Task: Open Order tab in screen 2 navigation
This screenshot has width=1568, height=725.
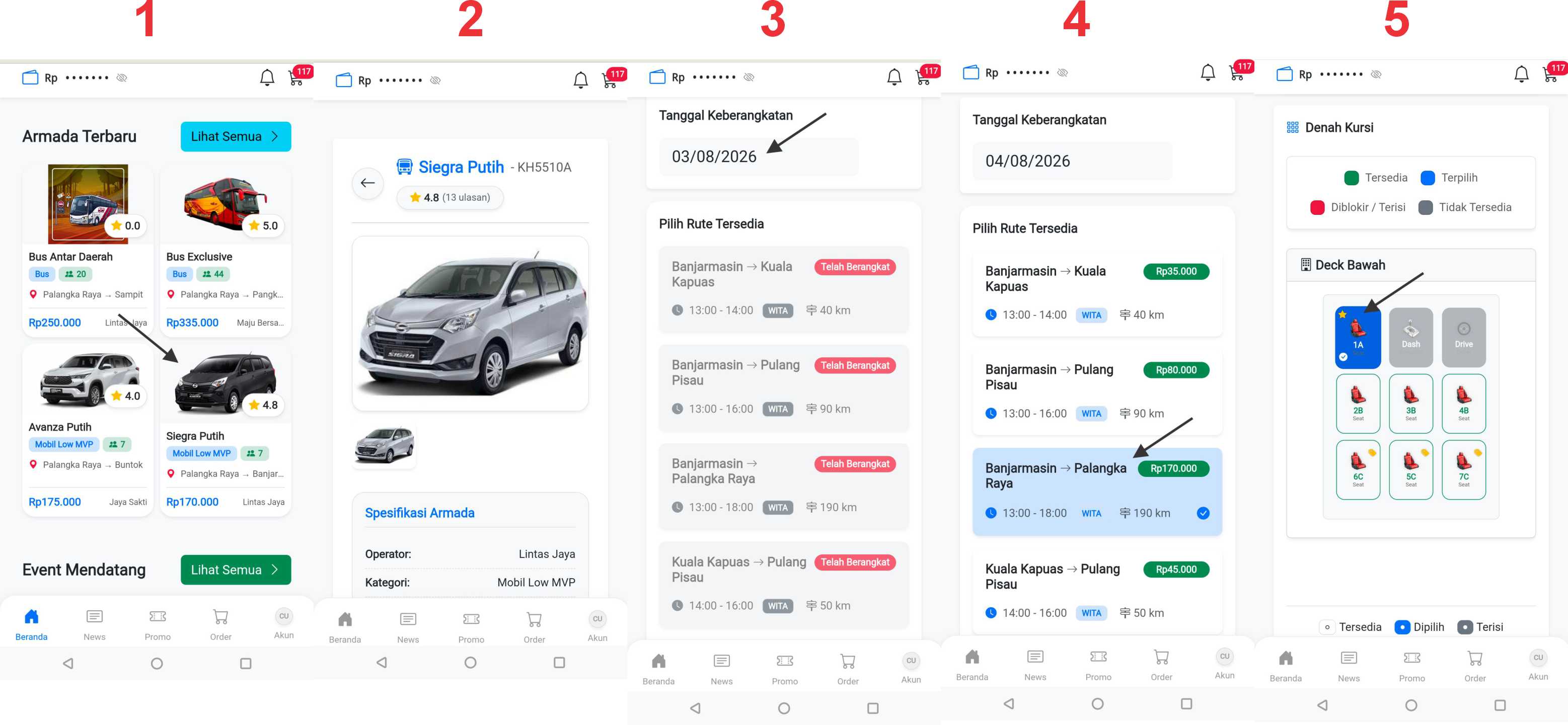Action: pyautogui.click(x=534, y=627)
